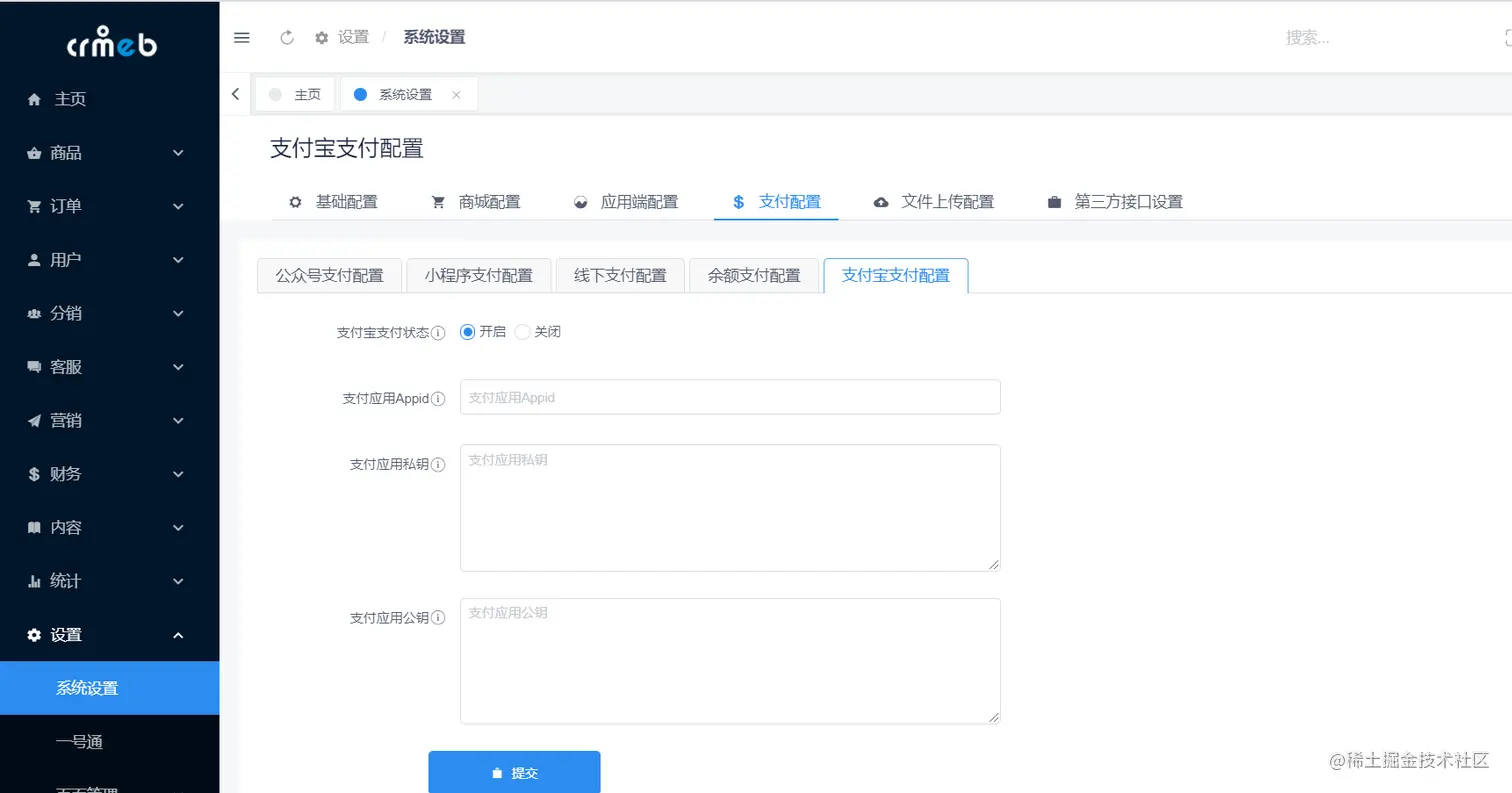1512x793 pixels.
Task: Select the 支付宝支付配置 sub-tab
Action: [896, 275]
